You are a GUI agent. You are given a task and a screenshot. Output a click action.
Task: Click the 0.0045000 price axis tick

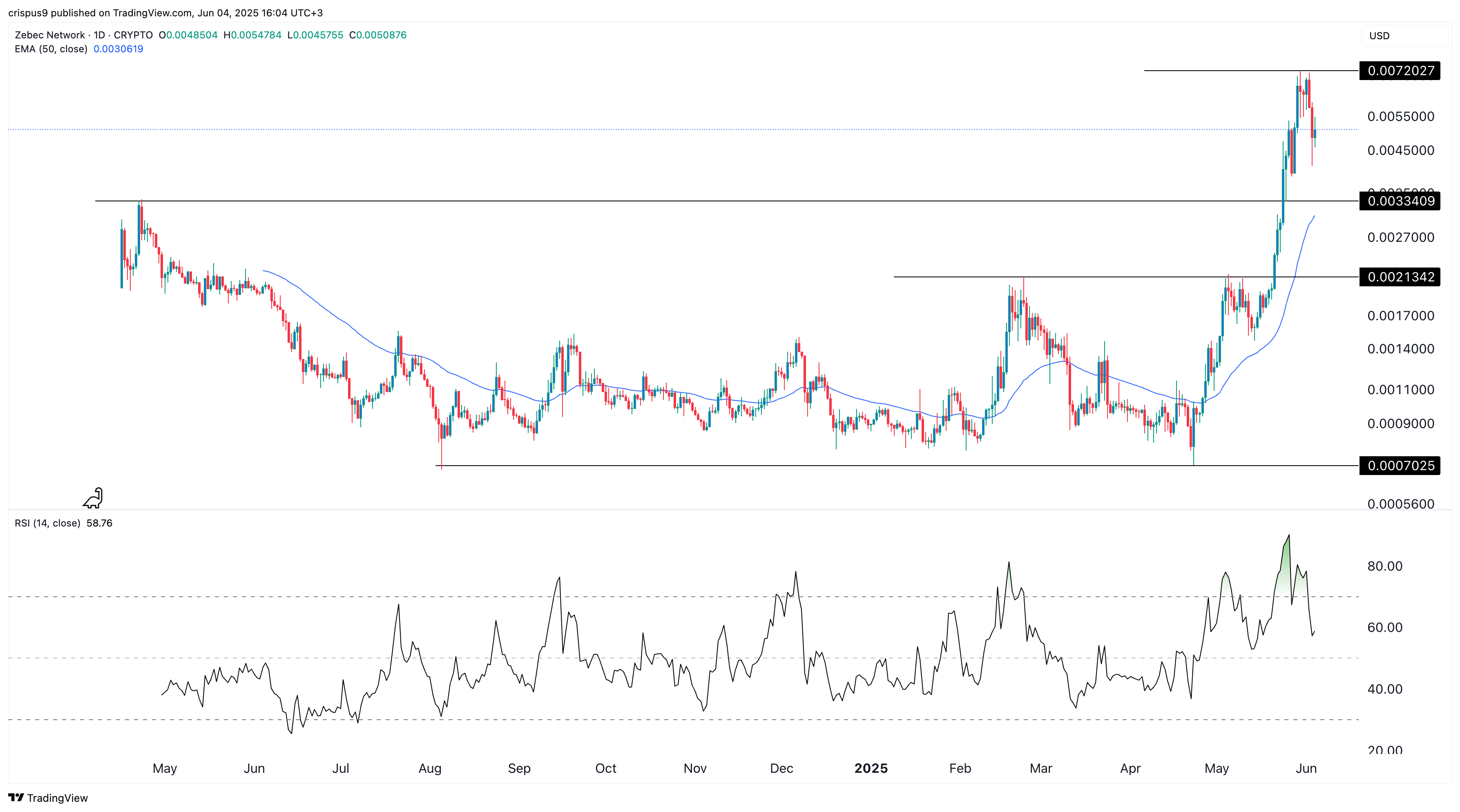pyautogui.click(x=1401, y=151)
